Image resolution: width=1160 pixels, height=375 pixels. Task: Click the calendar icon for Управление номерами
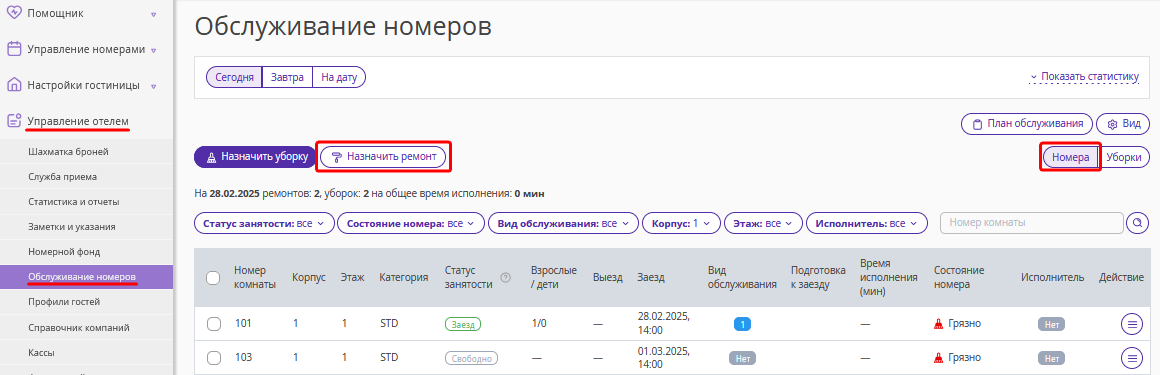click(x=13, y=49)
